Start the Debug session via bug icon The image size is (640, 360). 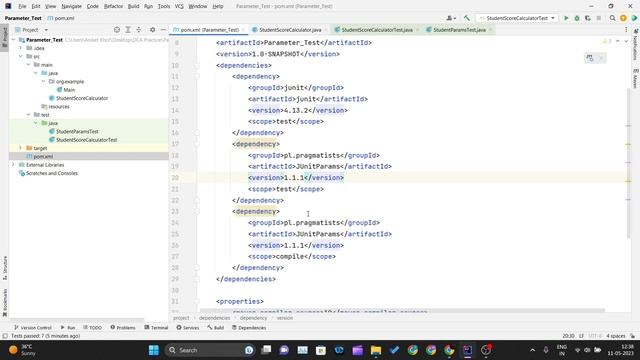[x=577, y=18]
